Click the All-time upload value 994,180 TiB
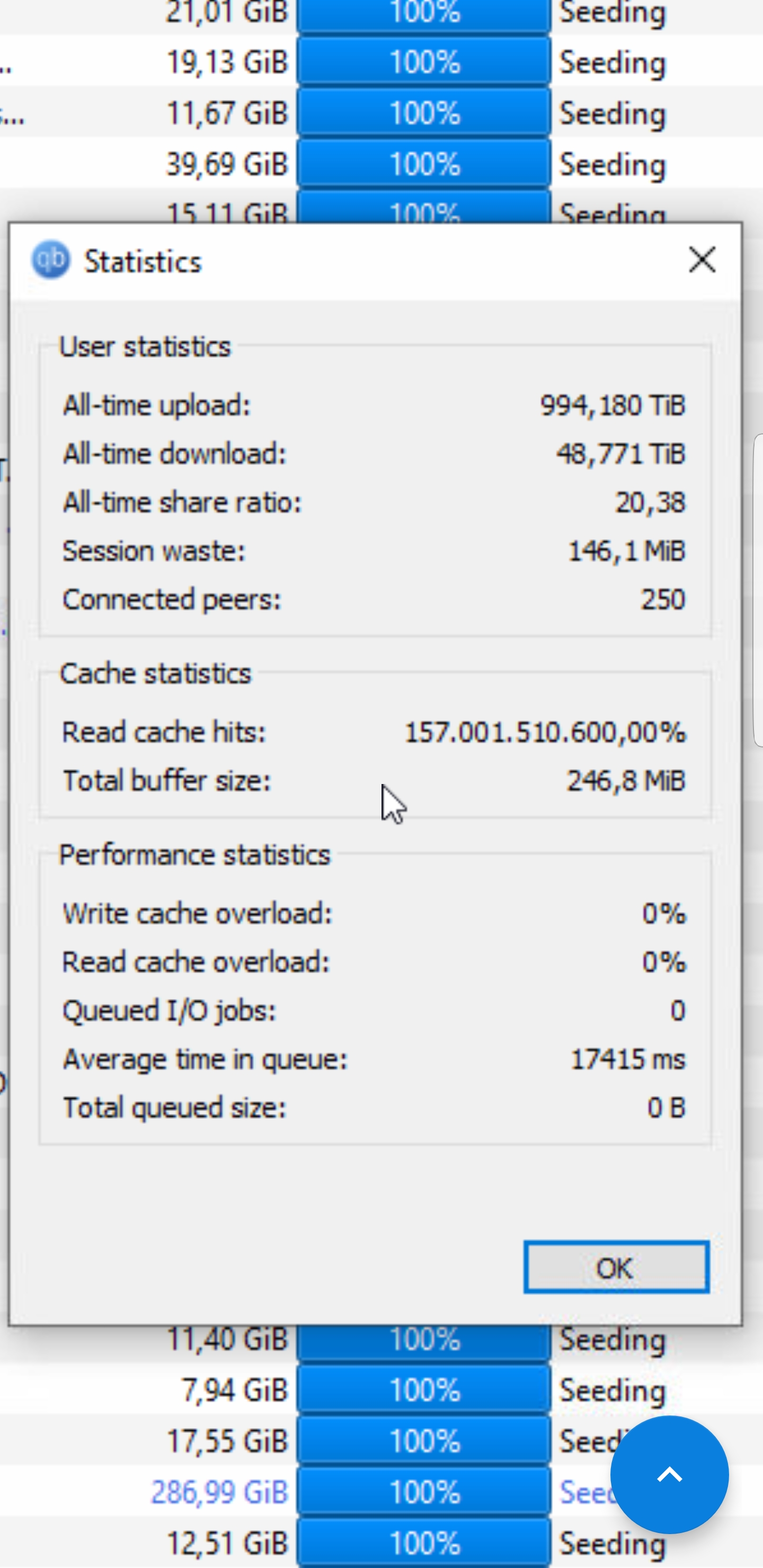Screen dimensions: 763x1568 613,405
